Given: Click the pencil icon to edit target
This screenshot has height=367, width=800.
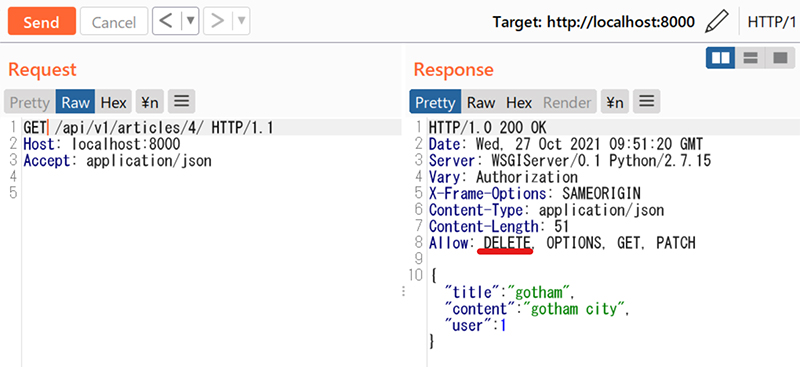Looking at the screenshot, I should click(x=716, y=22).
